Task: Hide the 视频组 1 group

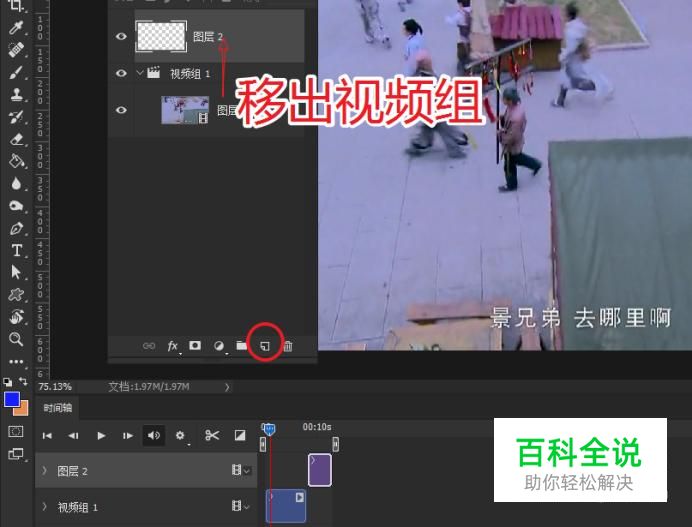Action: (x=121, y=73)
